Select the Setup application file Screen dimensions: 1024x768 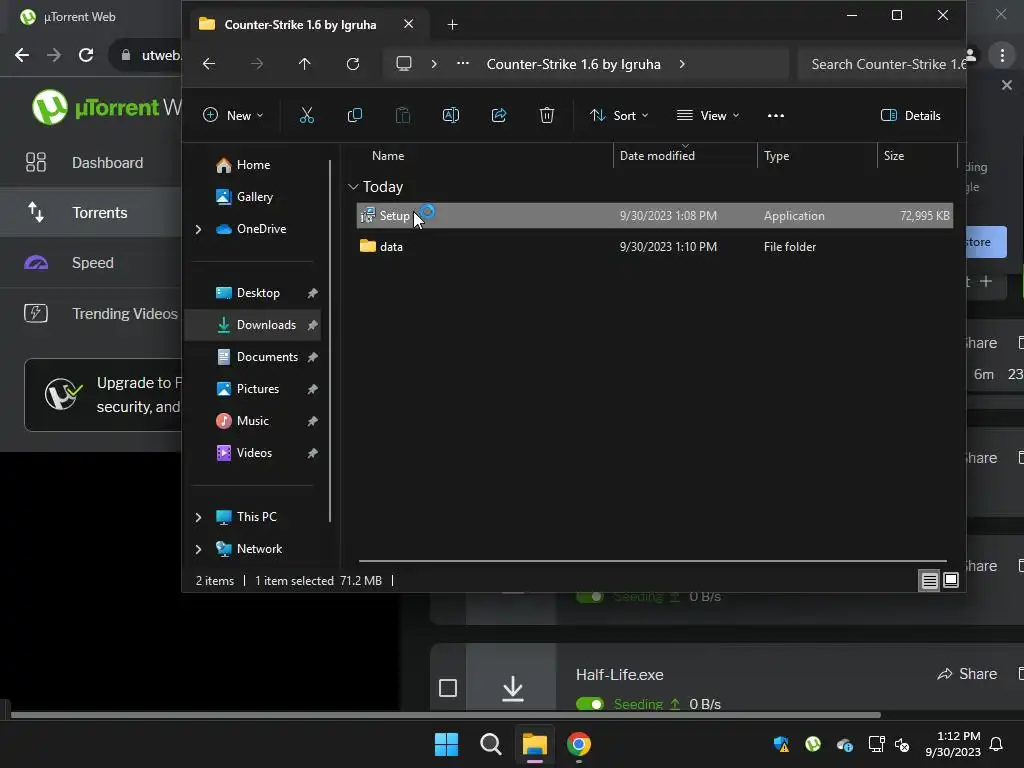coord(654,216)
